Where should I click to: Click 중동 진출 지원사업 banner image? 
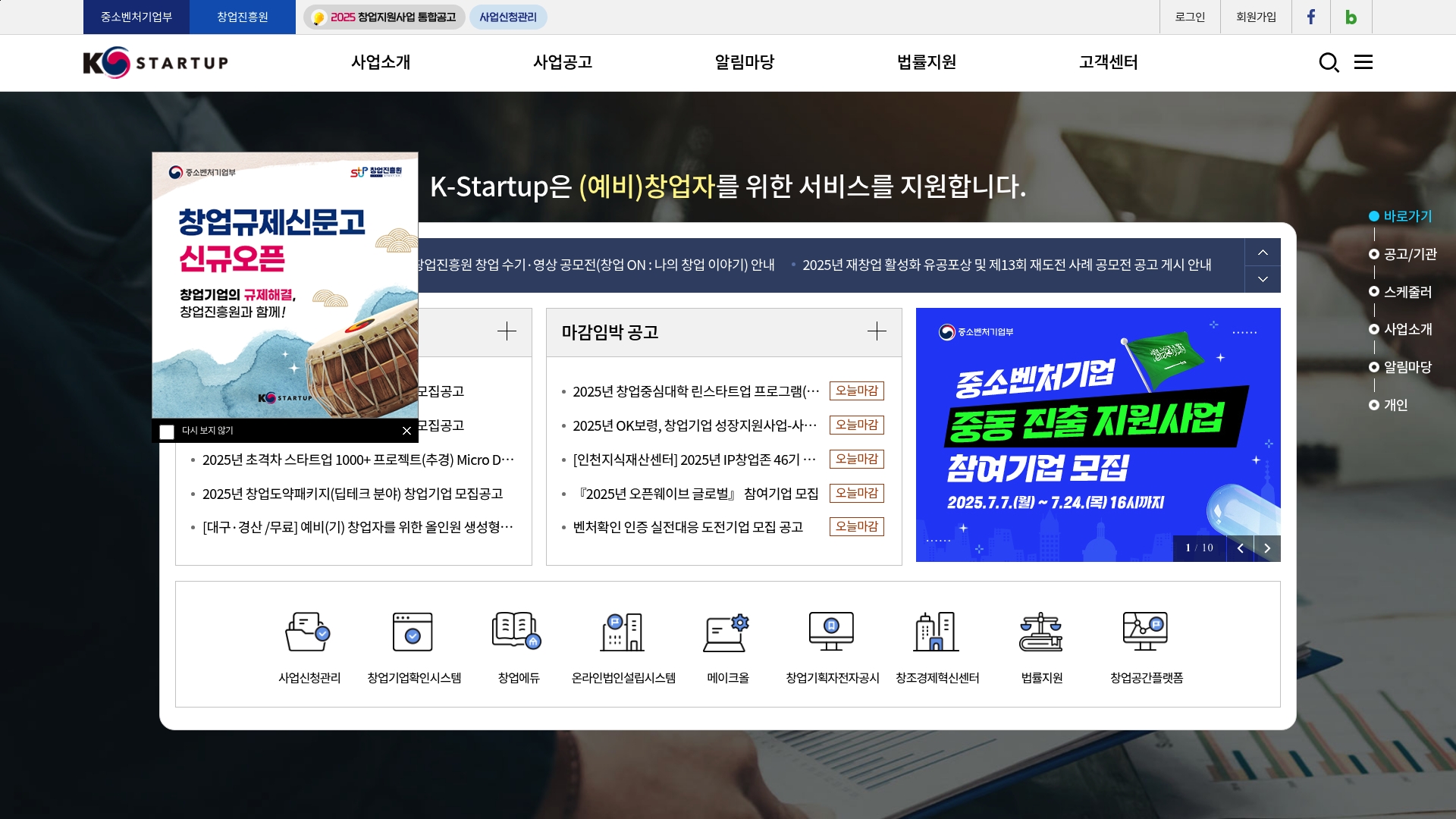1098,435
